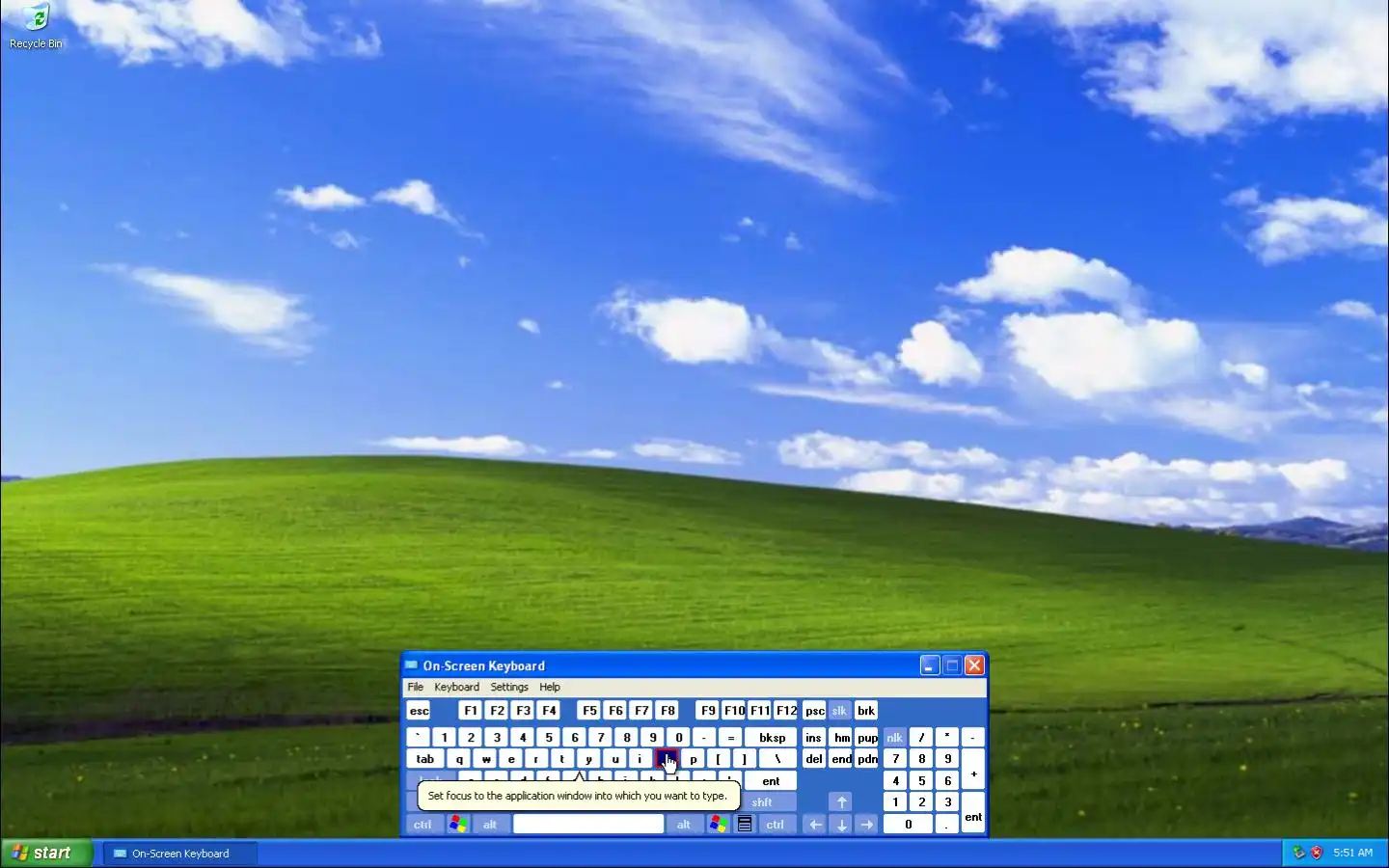Toggle the right shft key

click(x=770, y=802)
